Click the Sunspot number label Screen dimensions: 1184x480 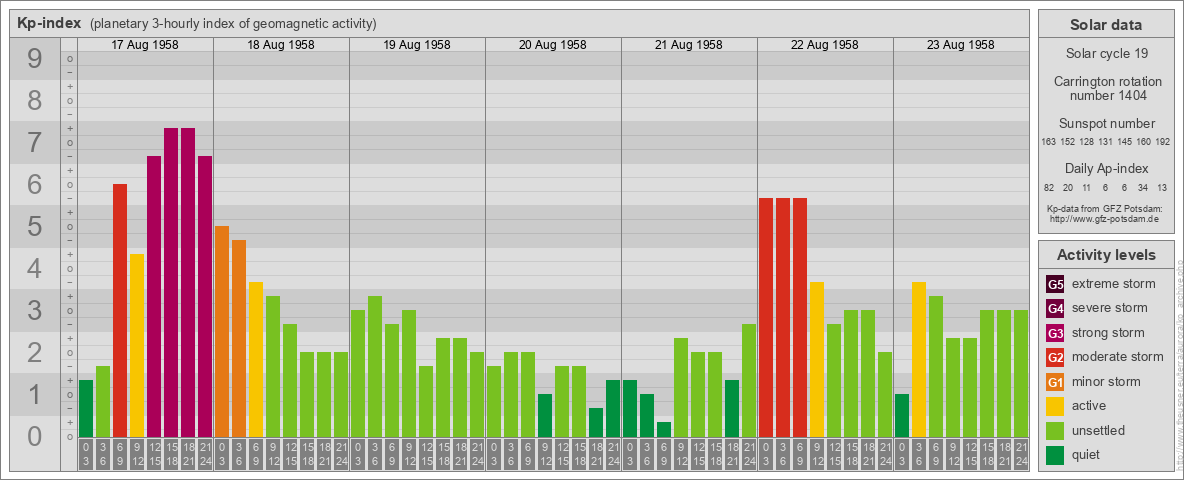(1105, 124)
